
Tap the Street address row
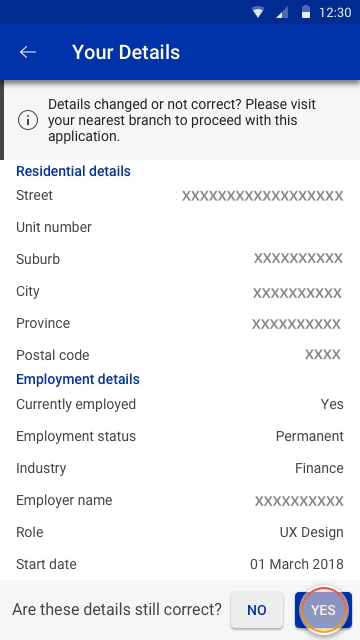point(180,196)
